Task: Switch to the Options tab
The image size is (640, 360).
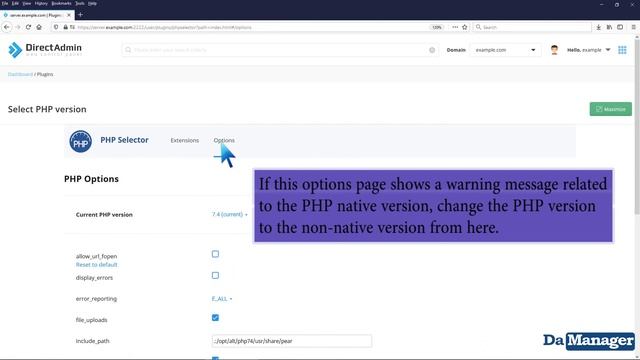Action: [x=224, y=140]
